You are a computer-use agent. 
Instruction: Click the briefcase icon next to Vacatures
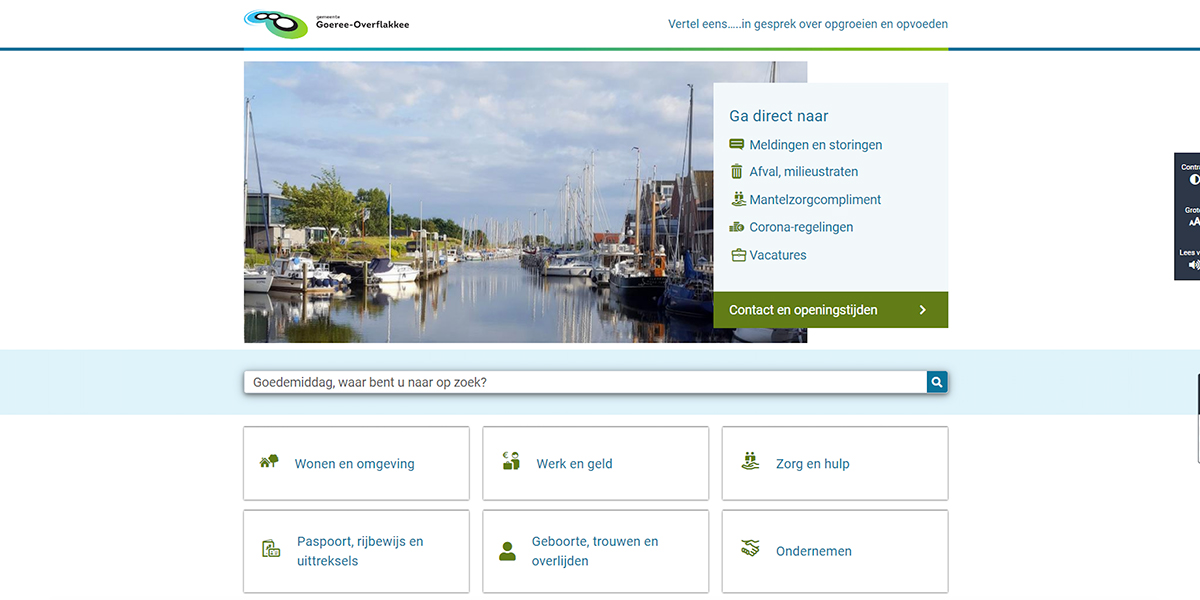(739, 255)
